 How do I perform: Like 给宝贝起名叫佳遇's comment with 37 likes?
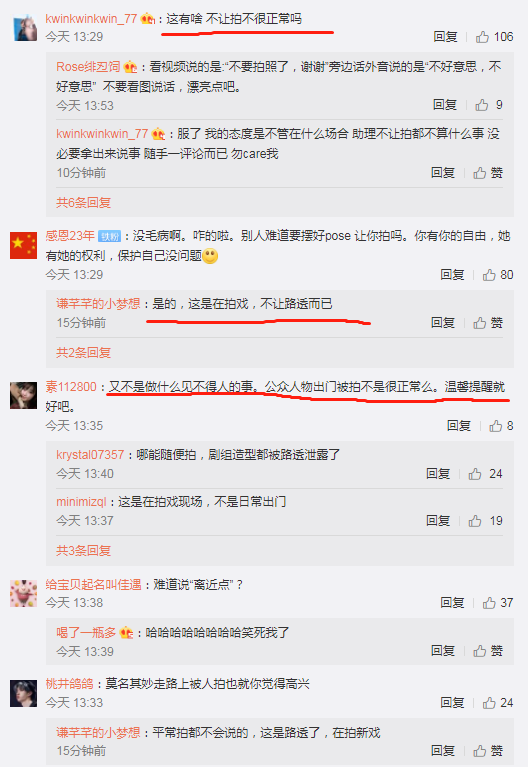click(498, 603)
